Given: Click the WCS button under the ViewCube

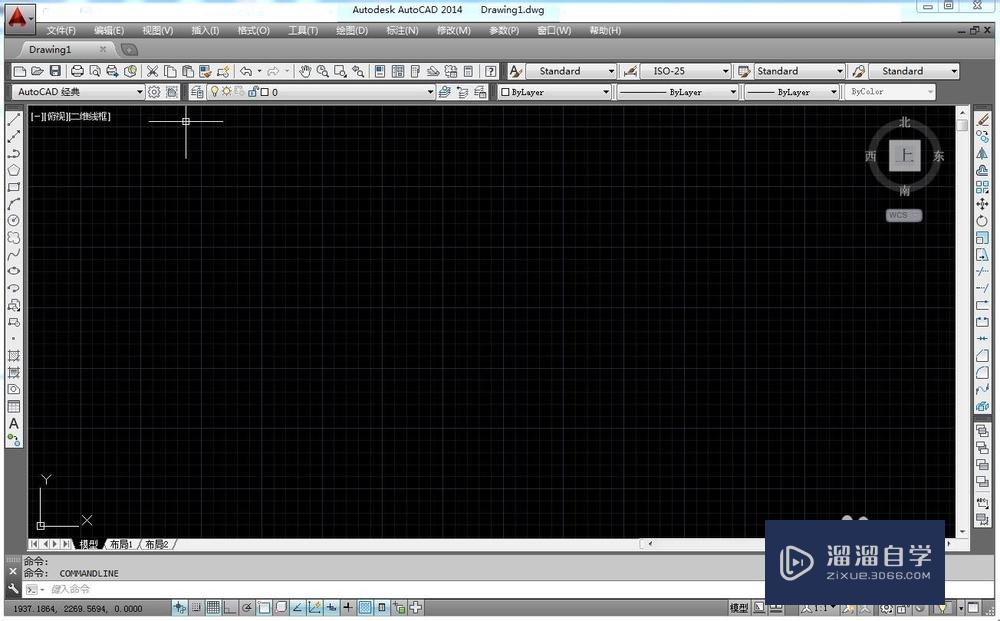Looking at the screenshot, I should tap(904, 216).
